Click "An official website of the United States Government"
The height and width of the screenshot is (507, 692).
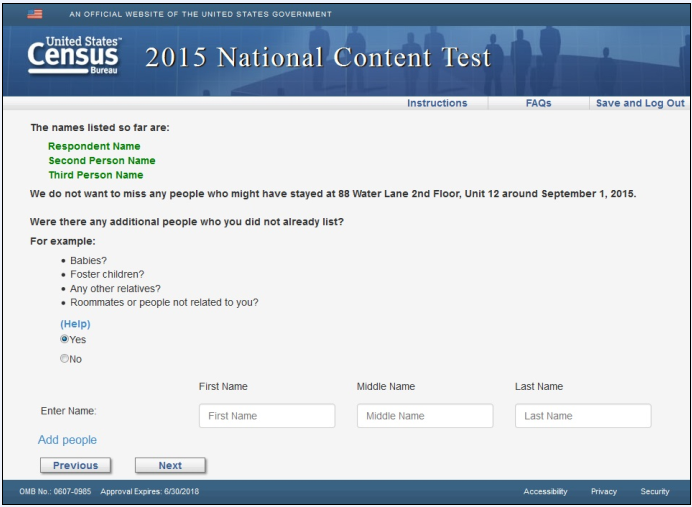pyautogui.click(x=200, y=14)
